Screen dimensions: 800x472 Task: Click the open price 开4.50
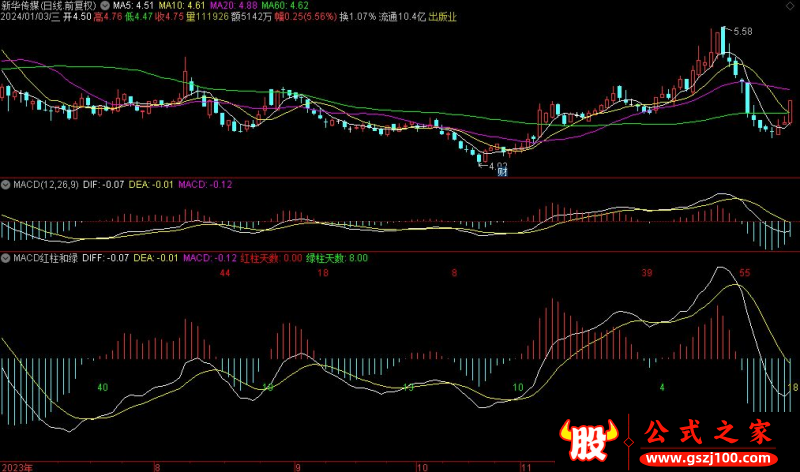click(77, 17)
